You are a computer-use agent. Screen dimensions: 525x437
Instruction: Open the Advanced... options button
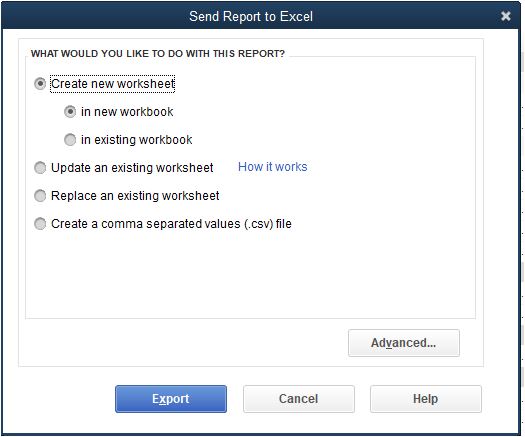point(404,343)
